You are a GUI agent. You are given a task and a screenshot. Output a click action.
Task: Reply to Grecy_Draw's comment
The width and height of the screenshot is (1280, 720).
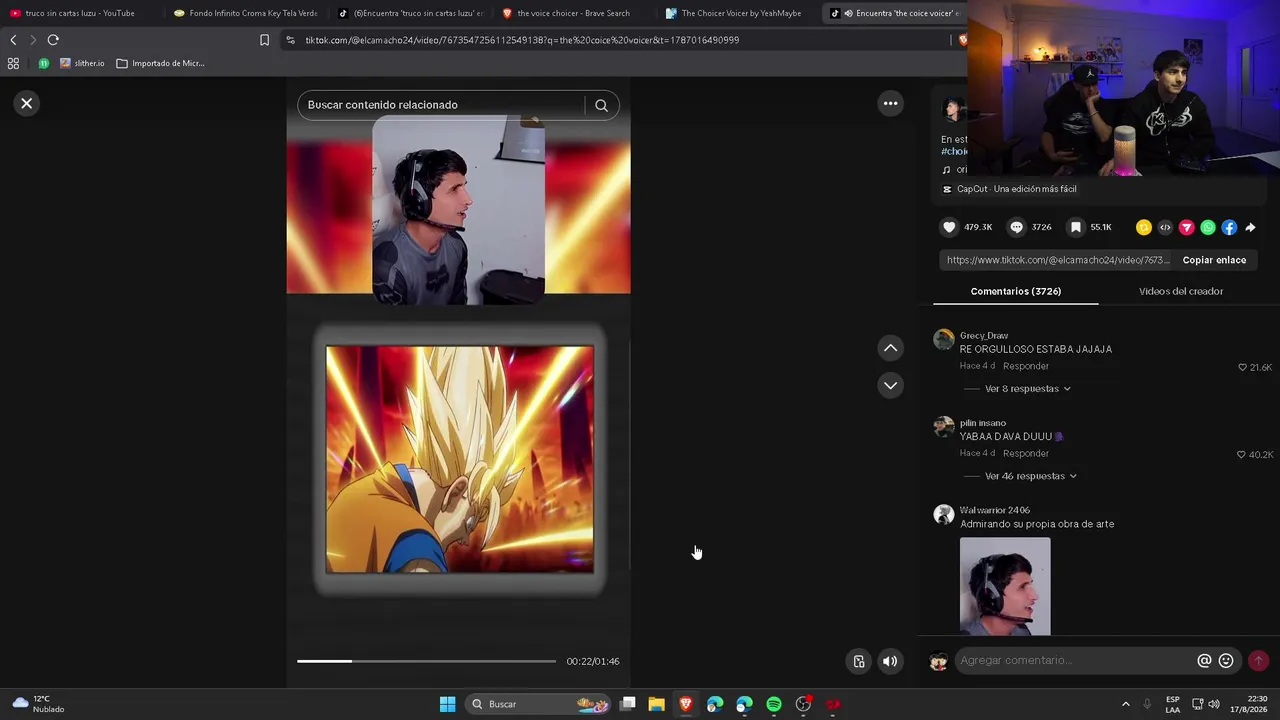(1026, 366)
